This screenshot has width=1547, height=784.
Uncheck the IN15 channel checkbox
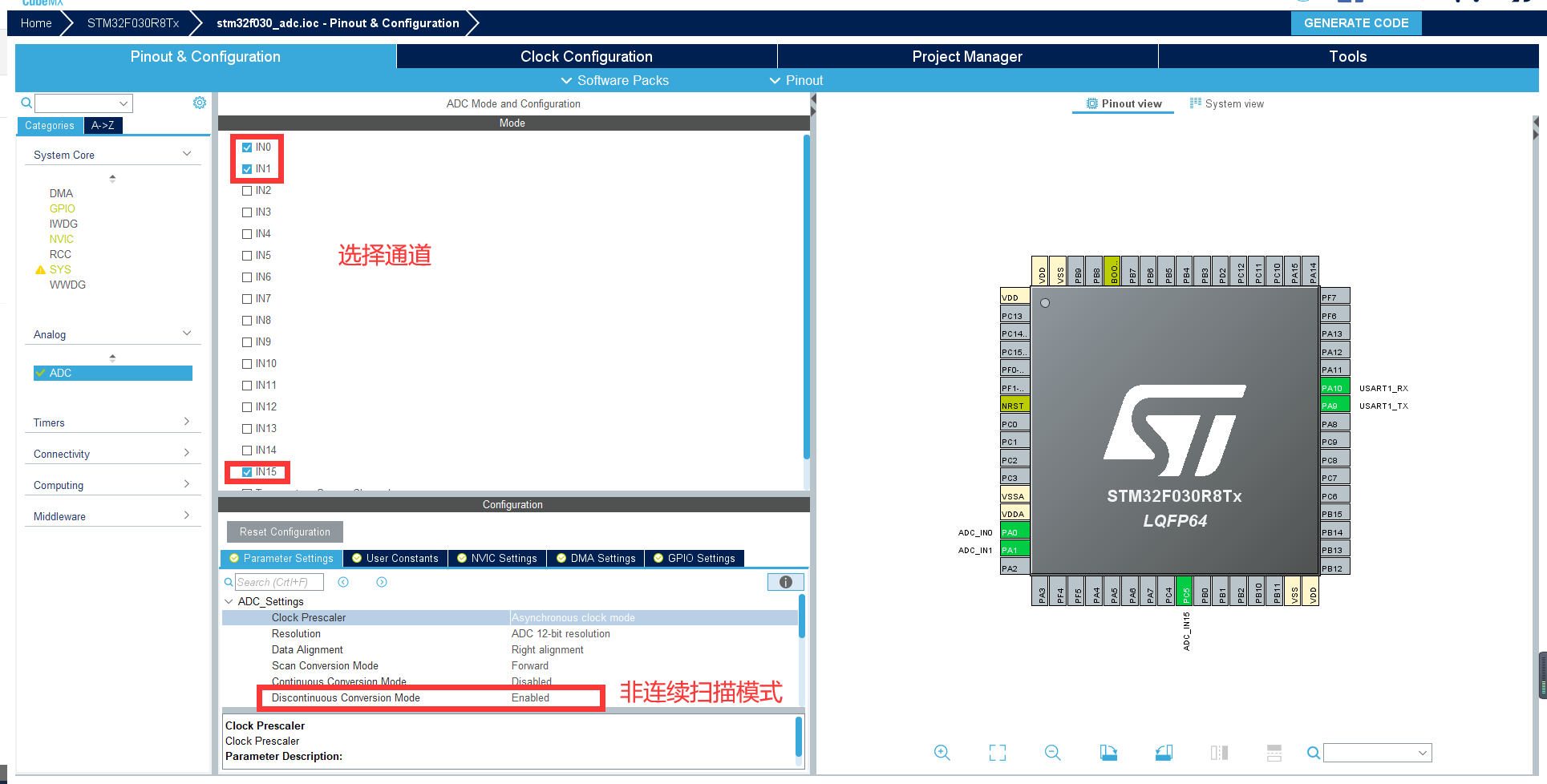[247, 472]
